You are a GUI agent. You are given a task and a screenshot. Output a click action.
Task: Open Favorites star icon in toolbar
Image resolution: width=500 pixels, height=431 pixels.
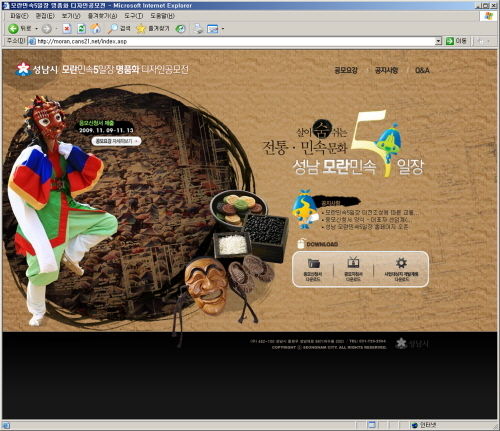pos(141,29)
